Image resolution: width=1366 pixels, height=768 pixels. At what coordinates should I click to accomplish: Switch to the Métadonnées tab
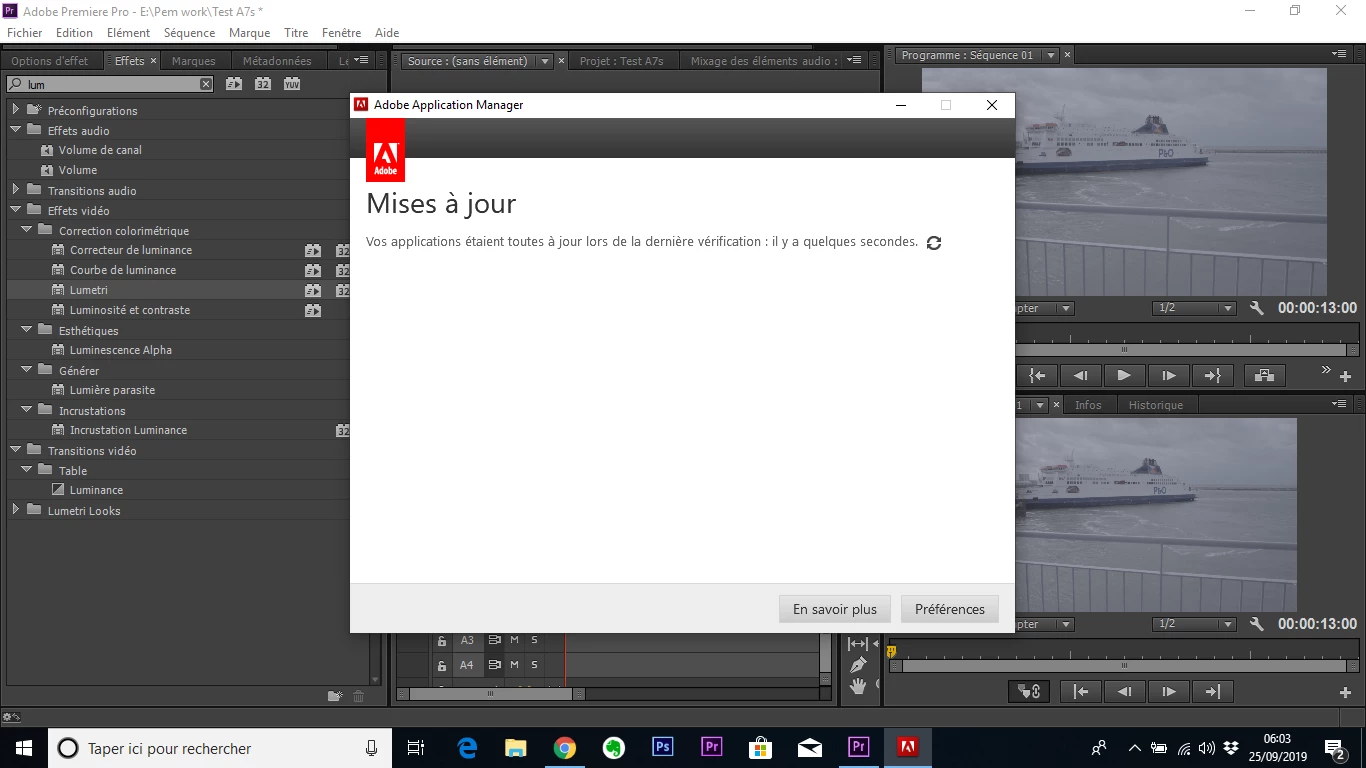tap(277, 61)
